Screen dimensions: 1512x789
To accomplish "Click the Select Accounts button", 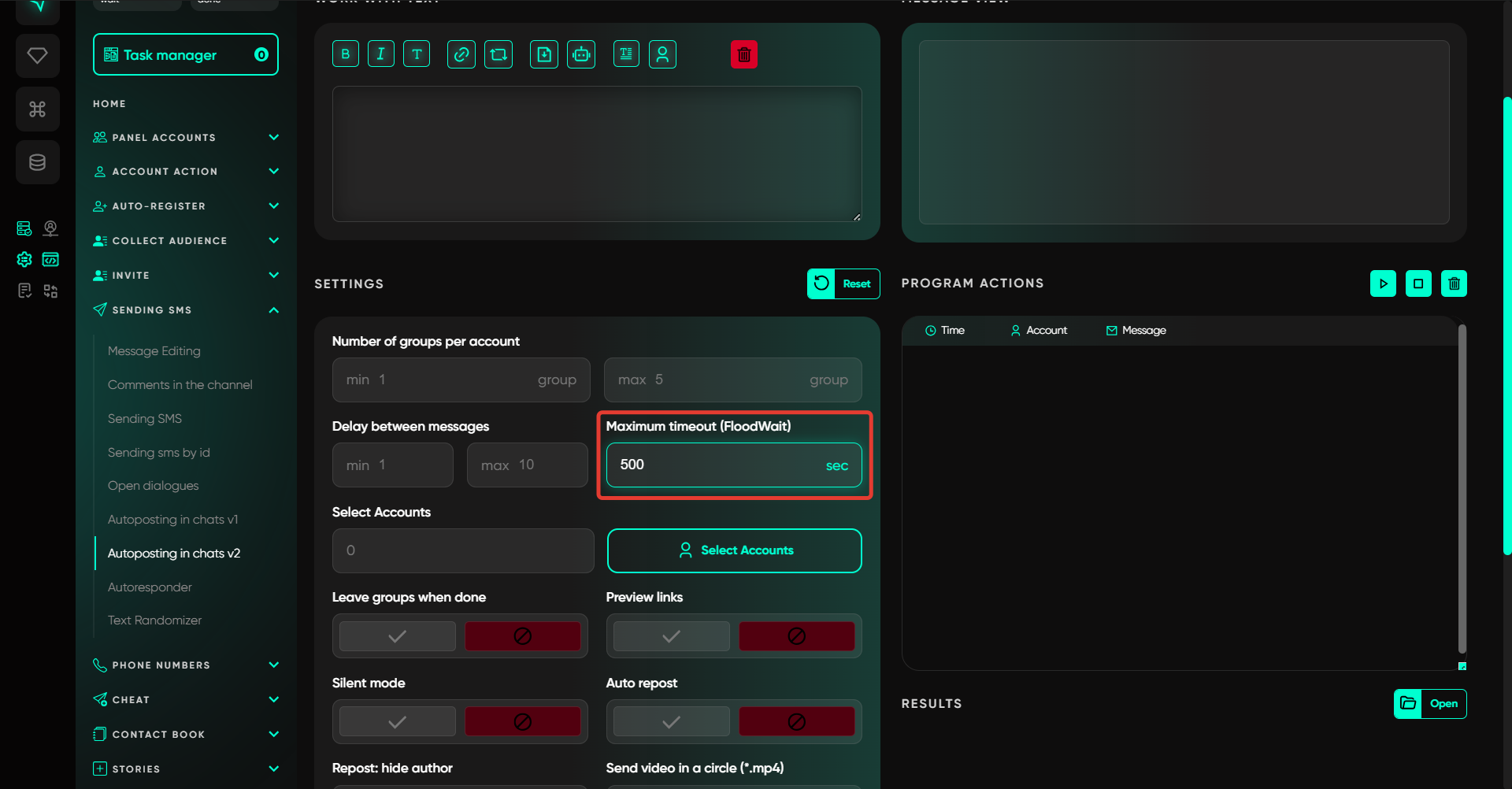I will pyautogui.click(x=734, y=550).
